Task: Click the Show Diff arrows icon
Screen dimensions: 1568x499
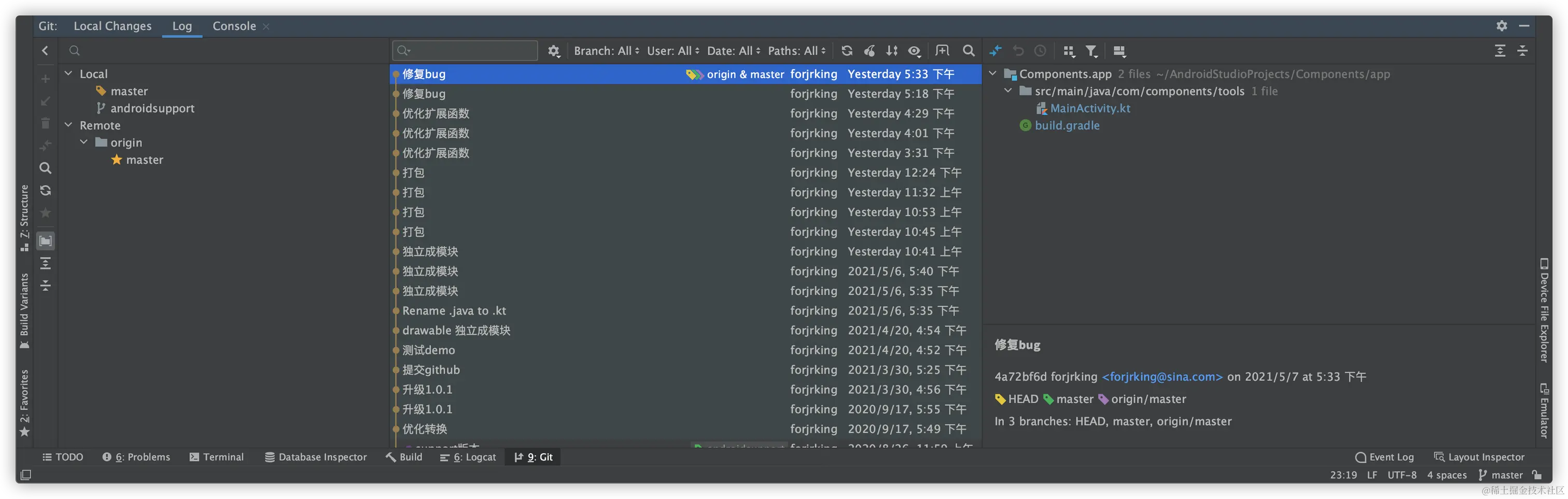Action: (996, 51)
